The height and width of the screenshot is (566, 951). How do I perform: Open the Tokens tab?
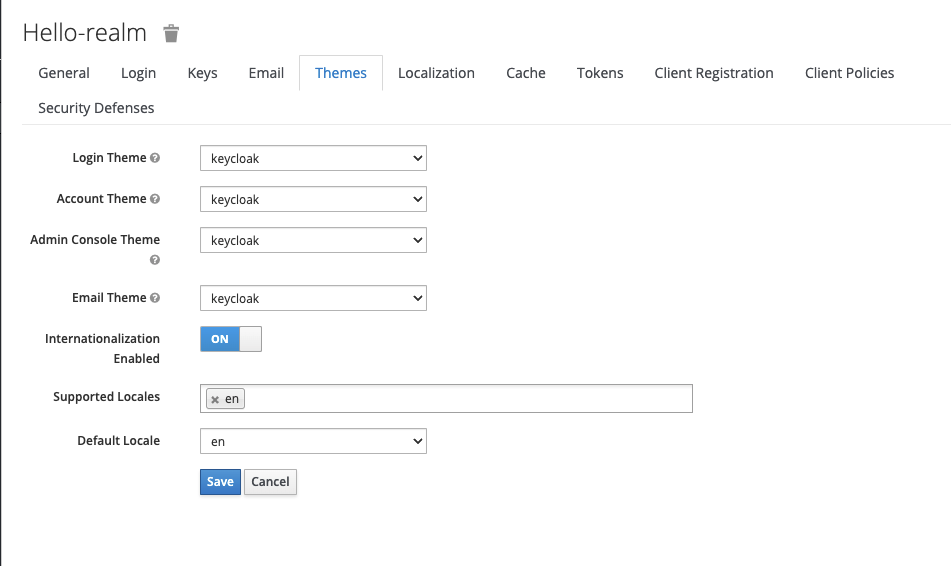tap(600, 73)
